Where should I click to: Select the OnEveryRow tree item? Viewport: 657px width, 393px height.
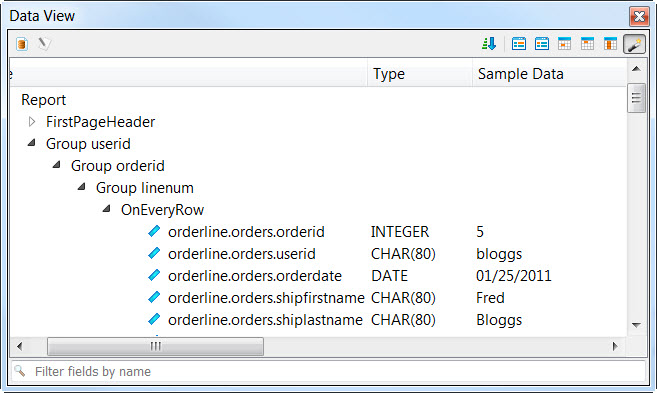(163, 210)
